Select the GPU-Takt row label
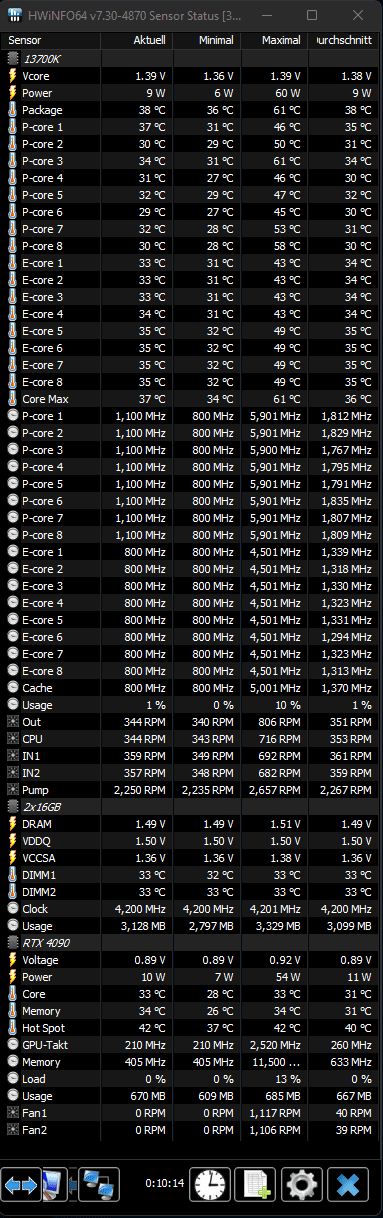The width and height of the screenshot is (383, 1218). coord(44,1045)
